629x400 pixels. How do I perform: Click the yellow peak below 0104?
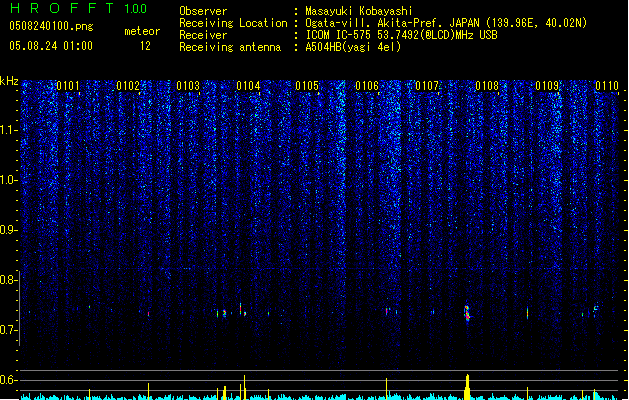click(x=244, y=388)
